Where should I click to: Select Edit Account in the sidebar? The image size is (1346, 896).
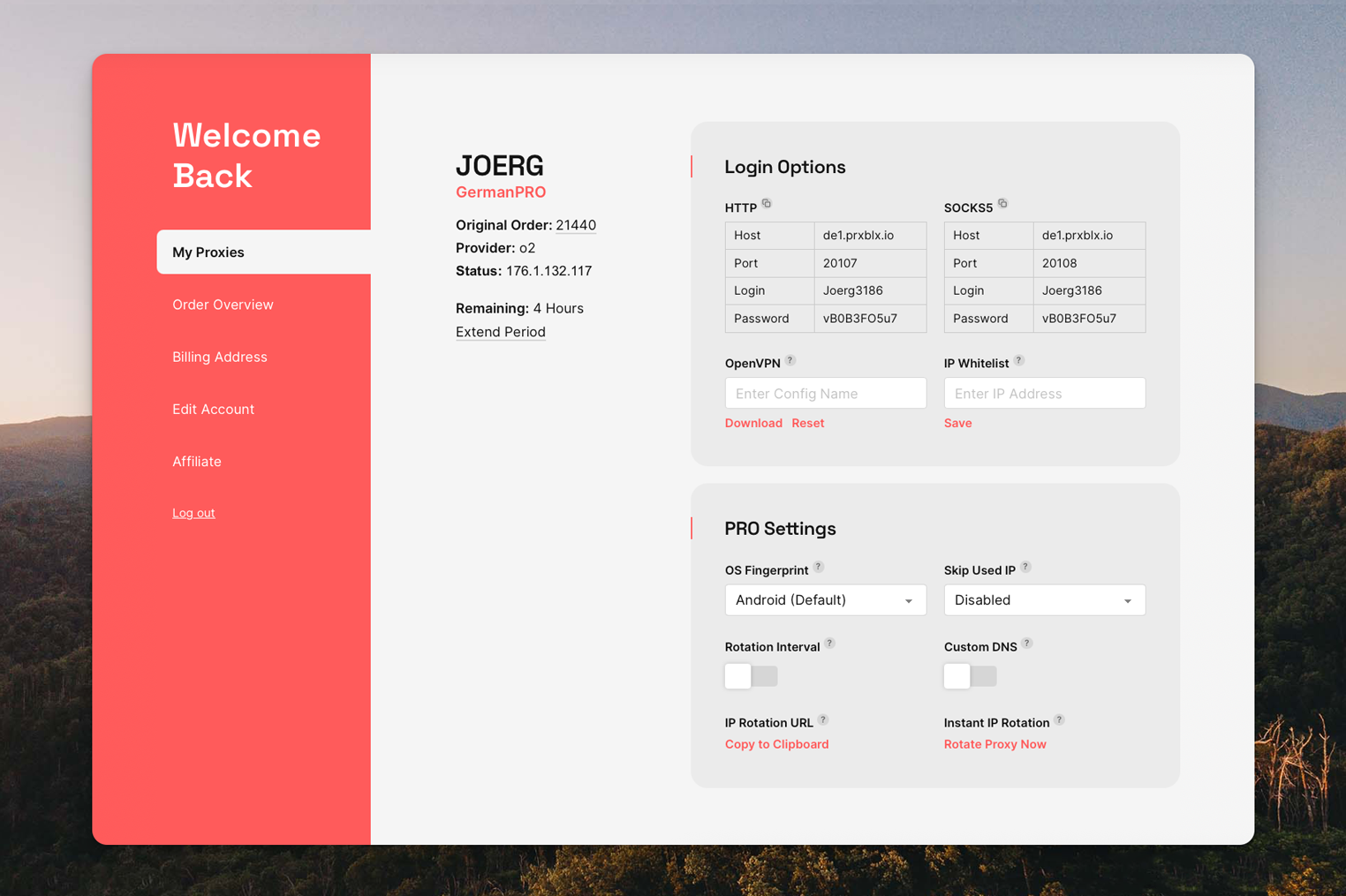(x=213, y=409)
